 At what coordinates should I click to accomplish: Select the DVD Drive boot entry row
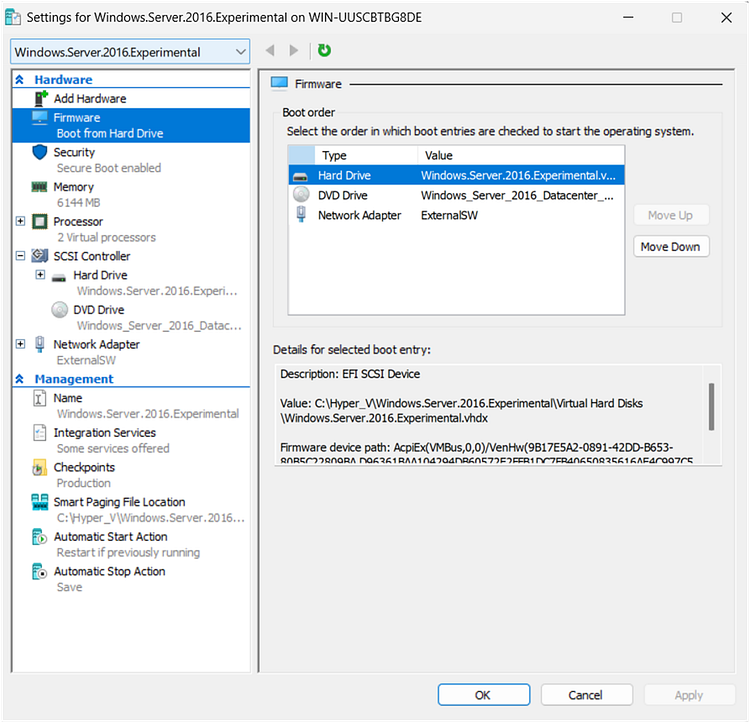coord(456,195)
